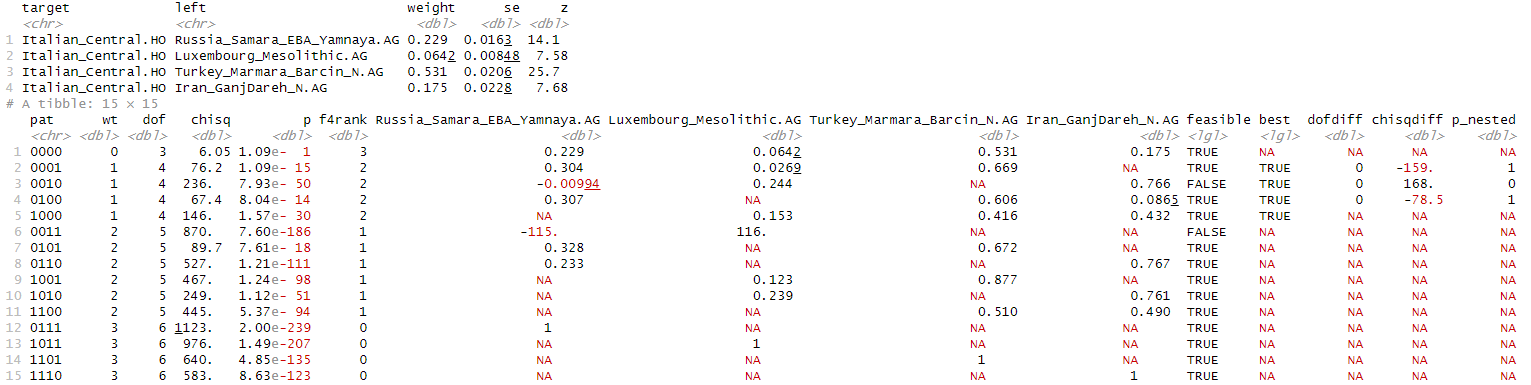This screenshot has width=1531, height=385.
Task: Select the Luxembourg weight 0.0269
Action: pyautogui.click(x=777, y=167)
